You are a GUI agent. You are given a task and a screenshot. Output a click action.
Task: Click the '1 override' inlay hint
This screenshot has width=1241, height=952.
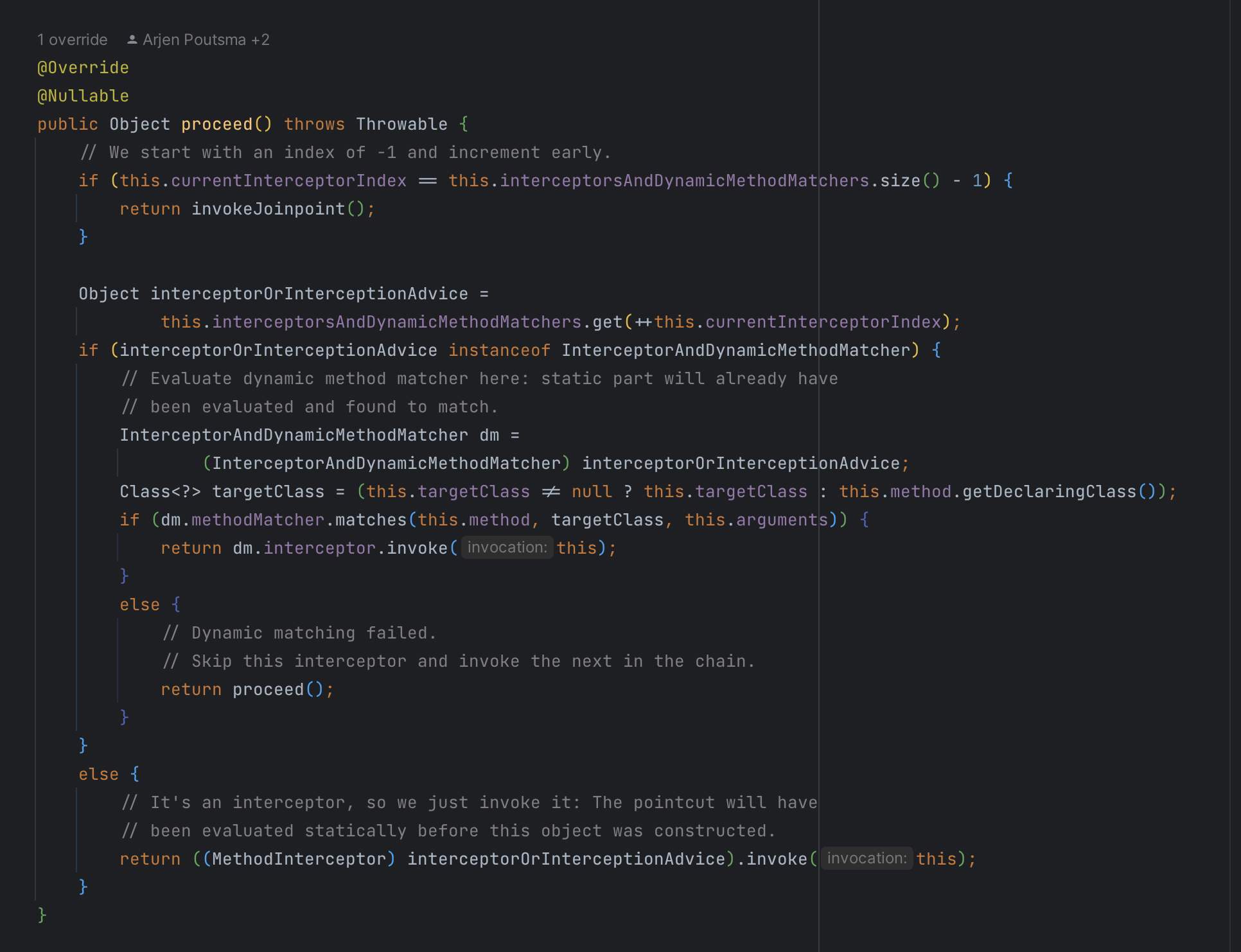[72, 40]
